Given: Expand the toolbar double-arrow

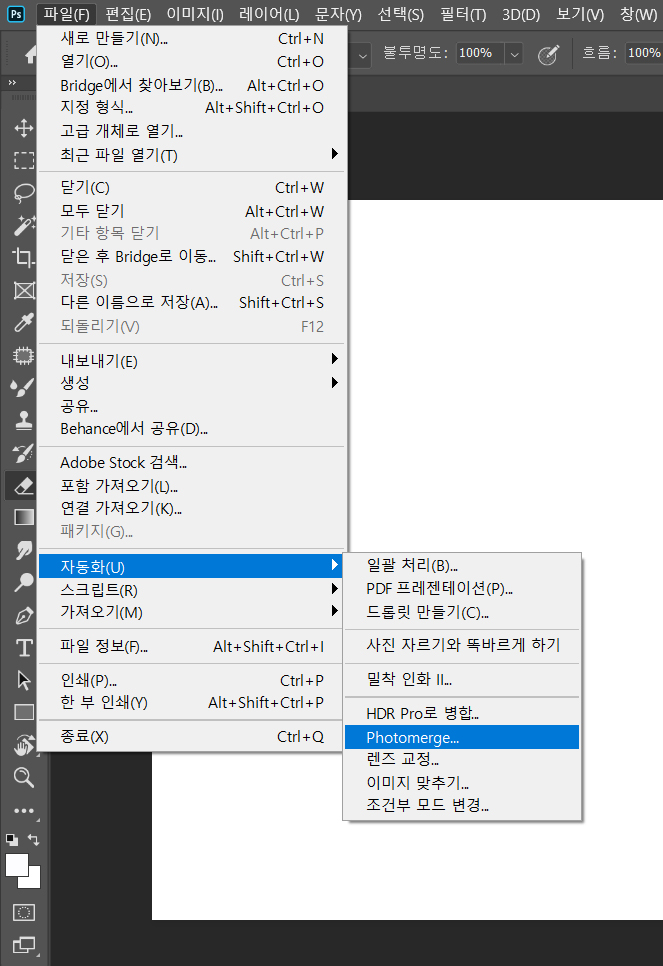Looking at the screenshot, I should 12,83.
